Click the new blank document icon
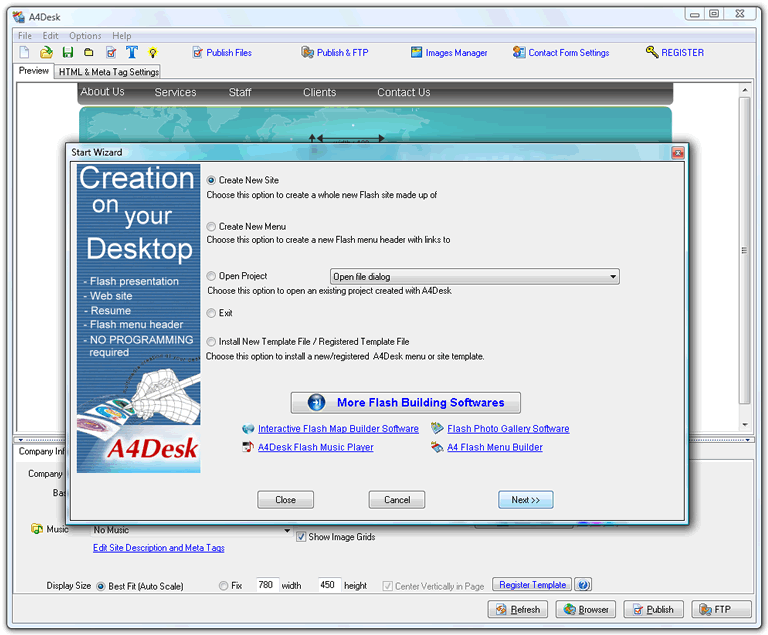 [x=24, y=52]
